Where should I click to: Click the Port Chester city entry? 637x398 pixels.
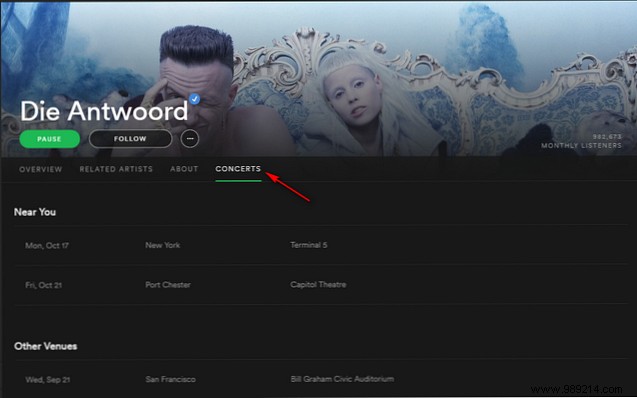(168, 285)
